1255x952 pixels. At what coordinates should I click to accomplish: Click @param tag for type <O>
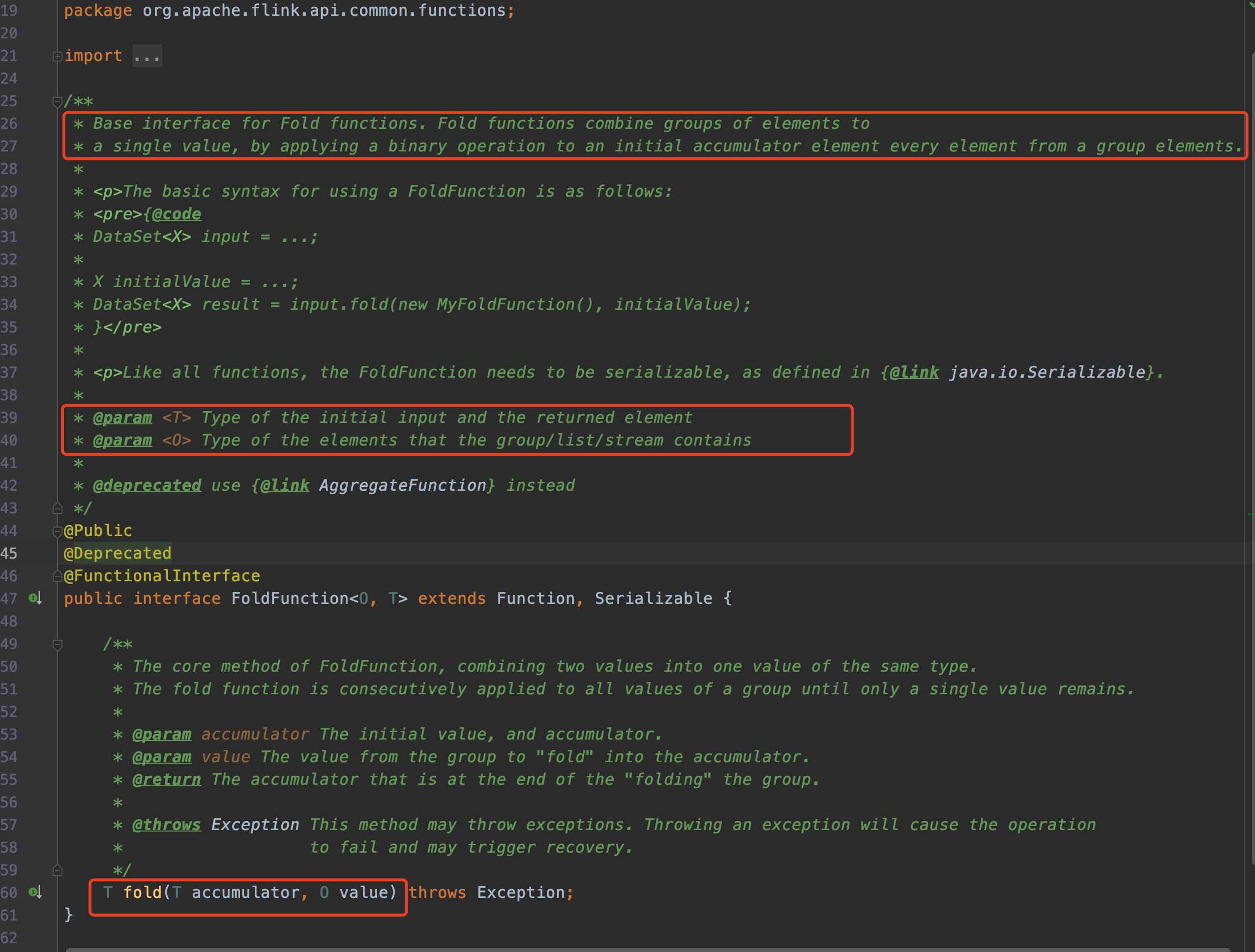click(x=122, y=440)
